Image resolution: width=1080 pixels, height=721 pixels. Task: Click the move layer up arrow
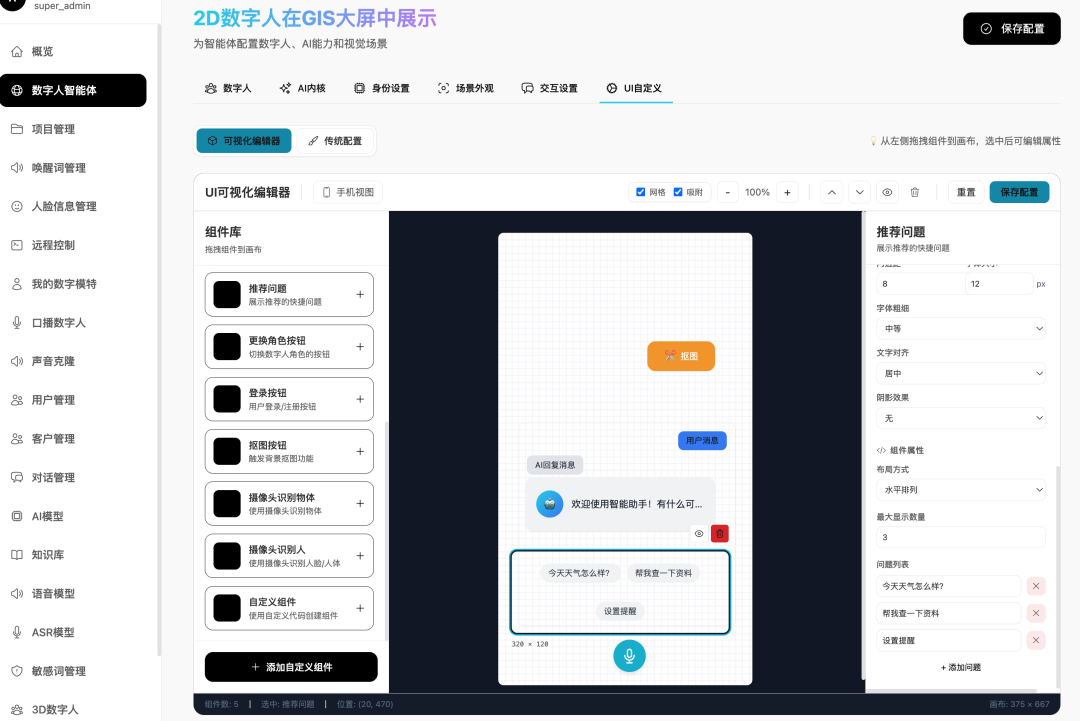pyautogui.click(x=831, y=192)
